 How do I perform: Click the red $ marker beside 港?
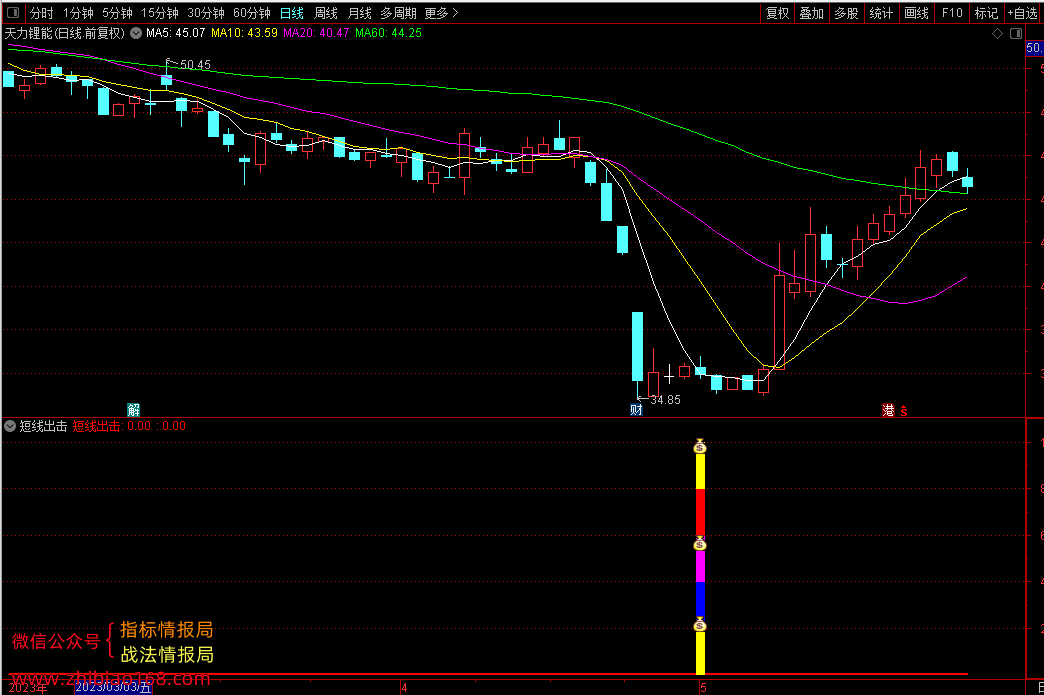point(904,411)
